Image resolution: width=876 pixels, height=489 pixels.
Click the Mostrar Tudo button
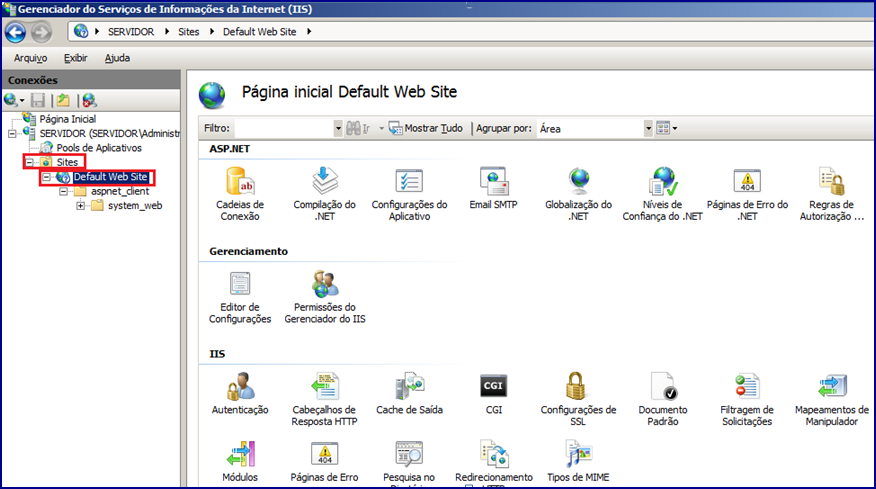[x=426, y=129]
